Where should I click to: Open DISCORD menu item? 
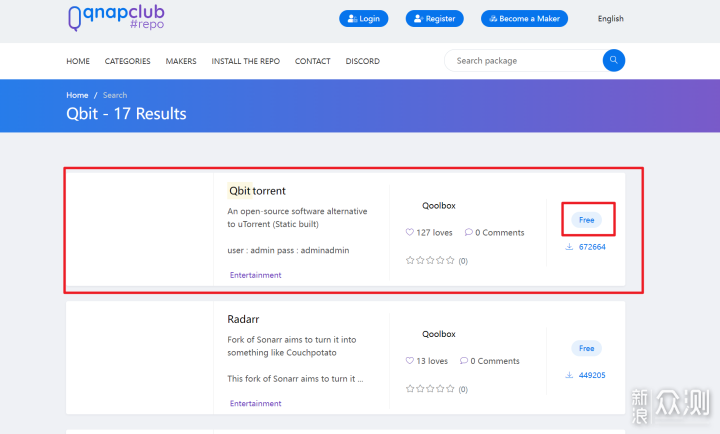tap(363, 61)
